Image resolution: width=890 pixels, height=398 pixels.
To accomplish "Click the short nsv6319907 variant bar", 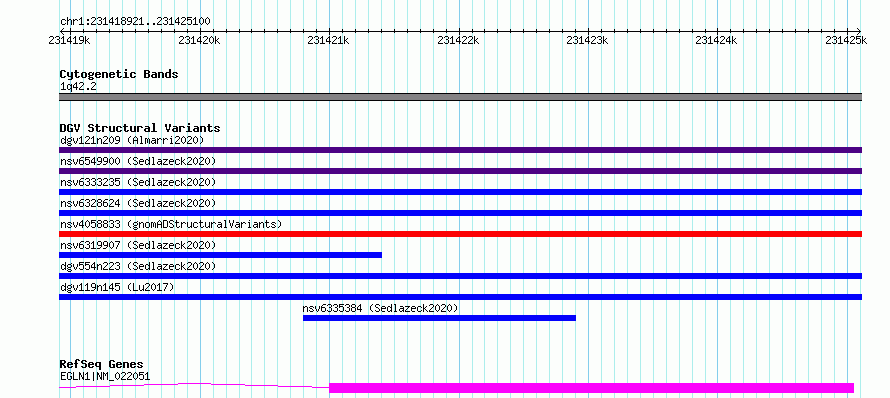I will [x=220, y=255].
